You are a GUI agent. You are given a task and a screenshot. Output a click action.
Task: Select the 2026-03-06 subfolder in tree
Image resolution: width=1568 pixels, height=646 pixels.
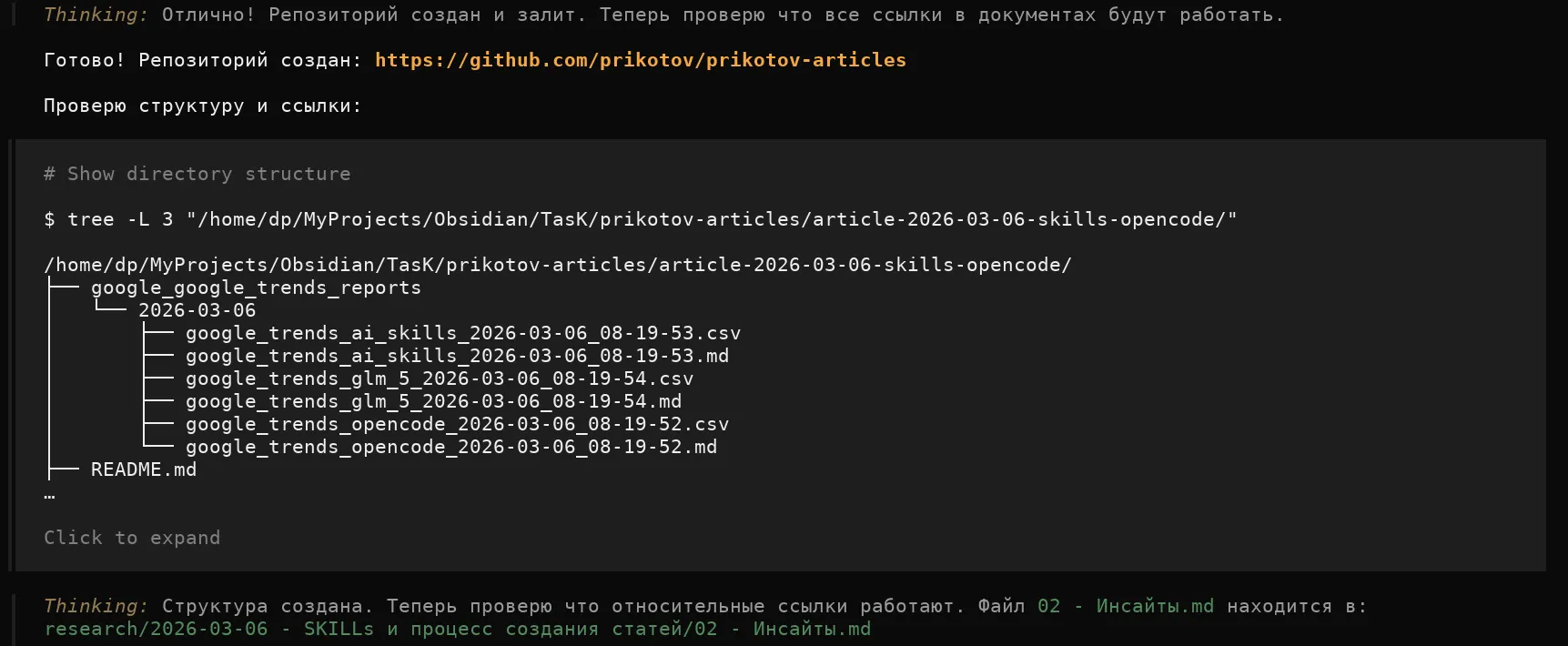pyautogui.click(x=197, y=310)
